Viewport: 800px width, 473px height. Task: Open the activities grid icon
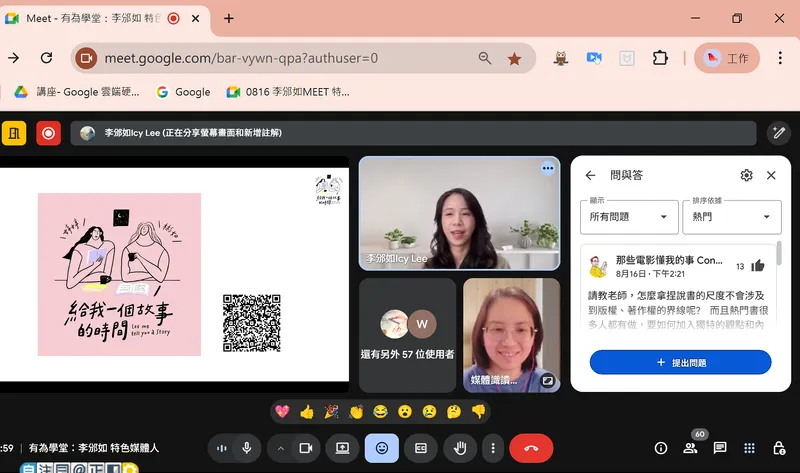749,449
